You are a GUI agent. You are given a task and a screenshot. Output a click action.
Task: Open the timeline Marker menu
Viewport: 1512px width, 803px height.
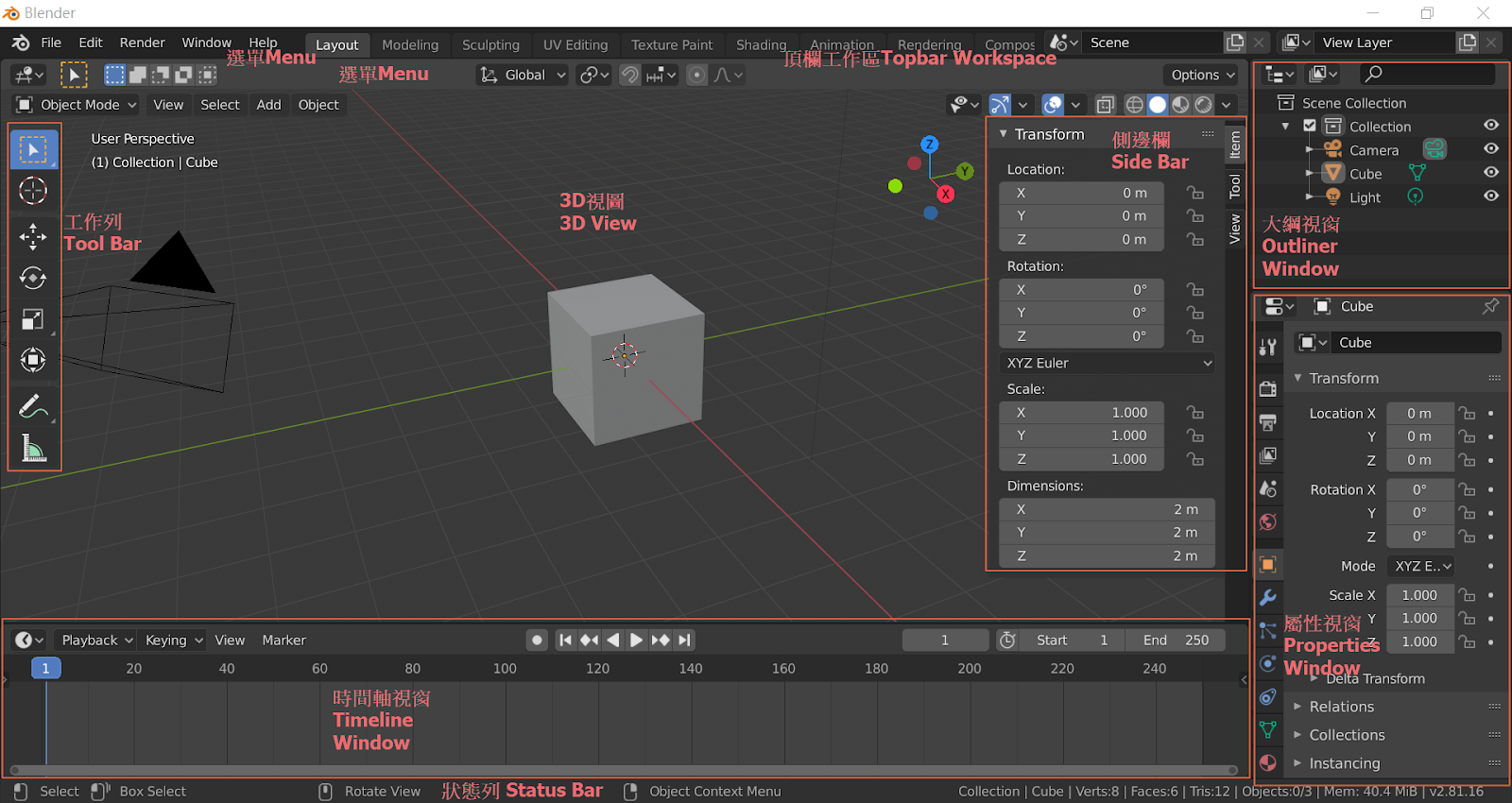pyautogui.click(x=283, y=640)
